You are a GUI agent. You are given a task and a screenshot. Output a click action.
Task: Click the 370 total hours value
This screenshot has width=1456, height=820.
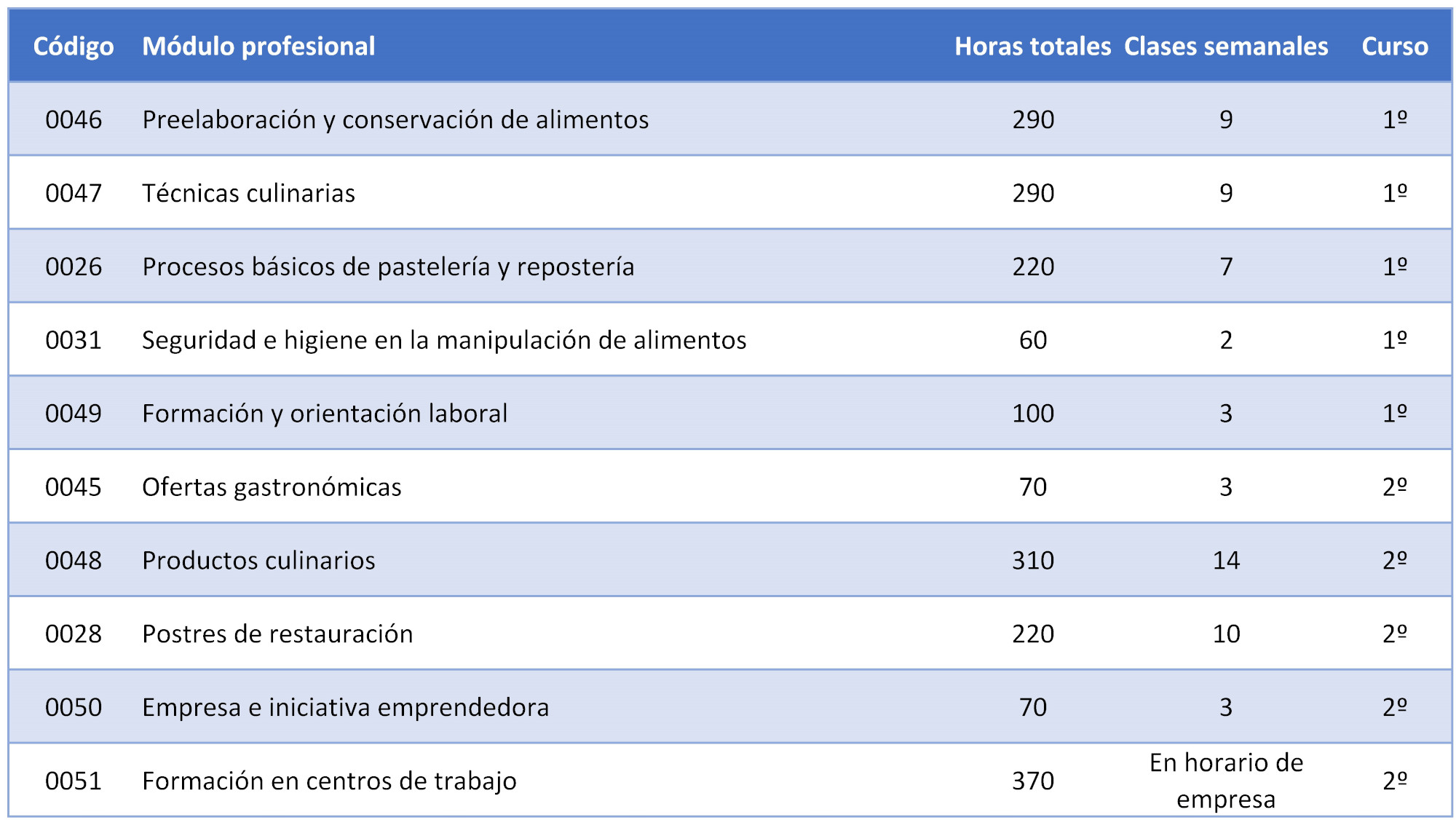(x=1033, y=781)
